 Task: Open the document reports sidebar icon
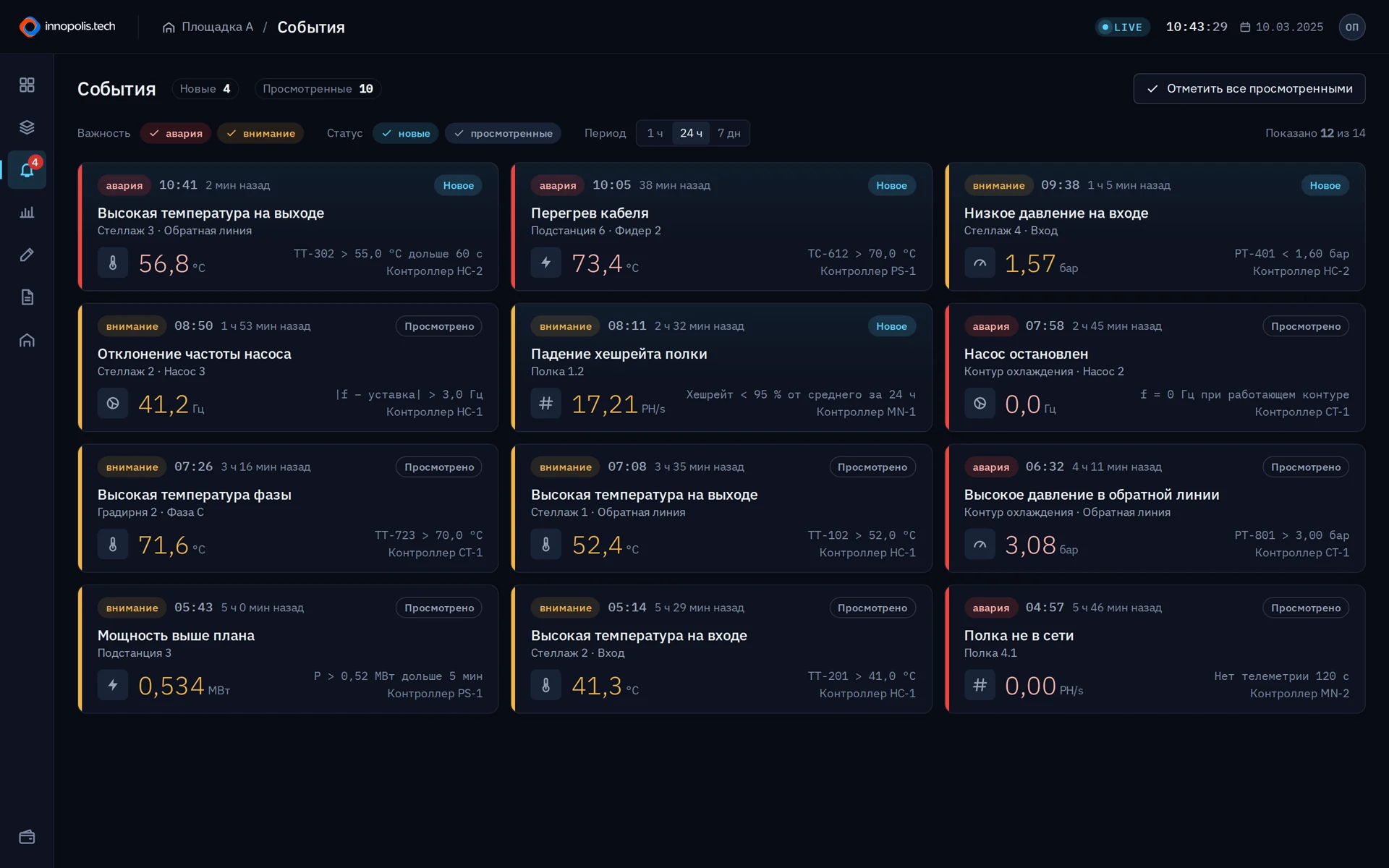pos(27,297)
